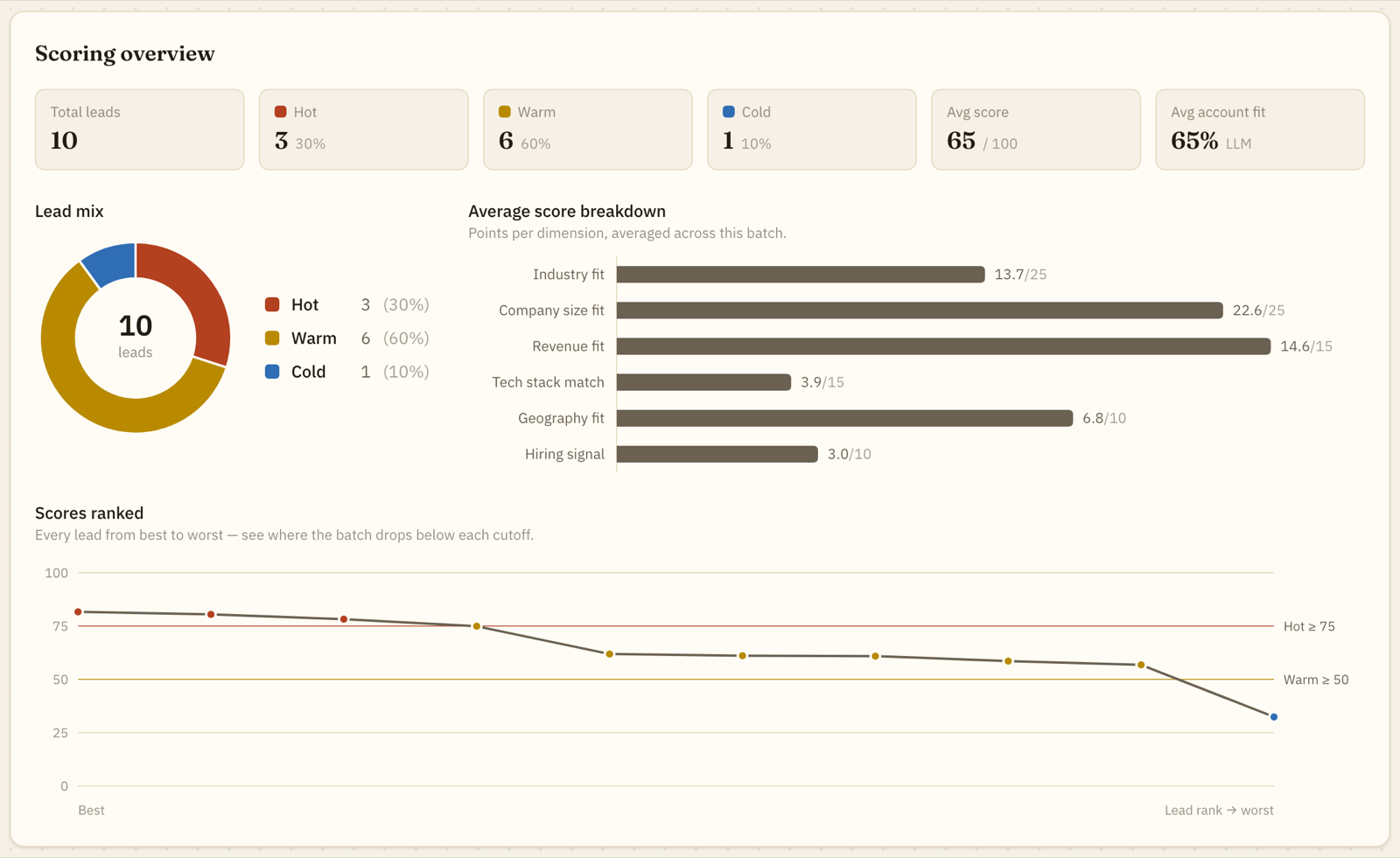Image resolution: width=1400 pixels, height=858 pixels.
Task: Select the blue swatch in the Cold card
Action: (x=729, y=112)
